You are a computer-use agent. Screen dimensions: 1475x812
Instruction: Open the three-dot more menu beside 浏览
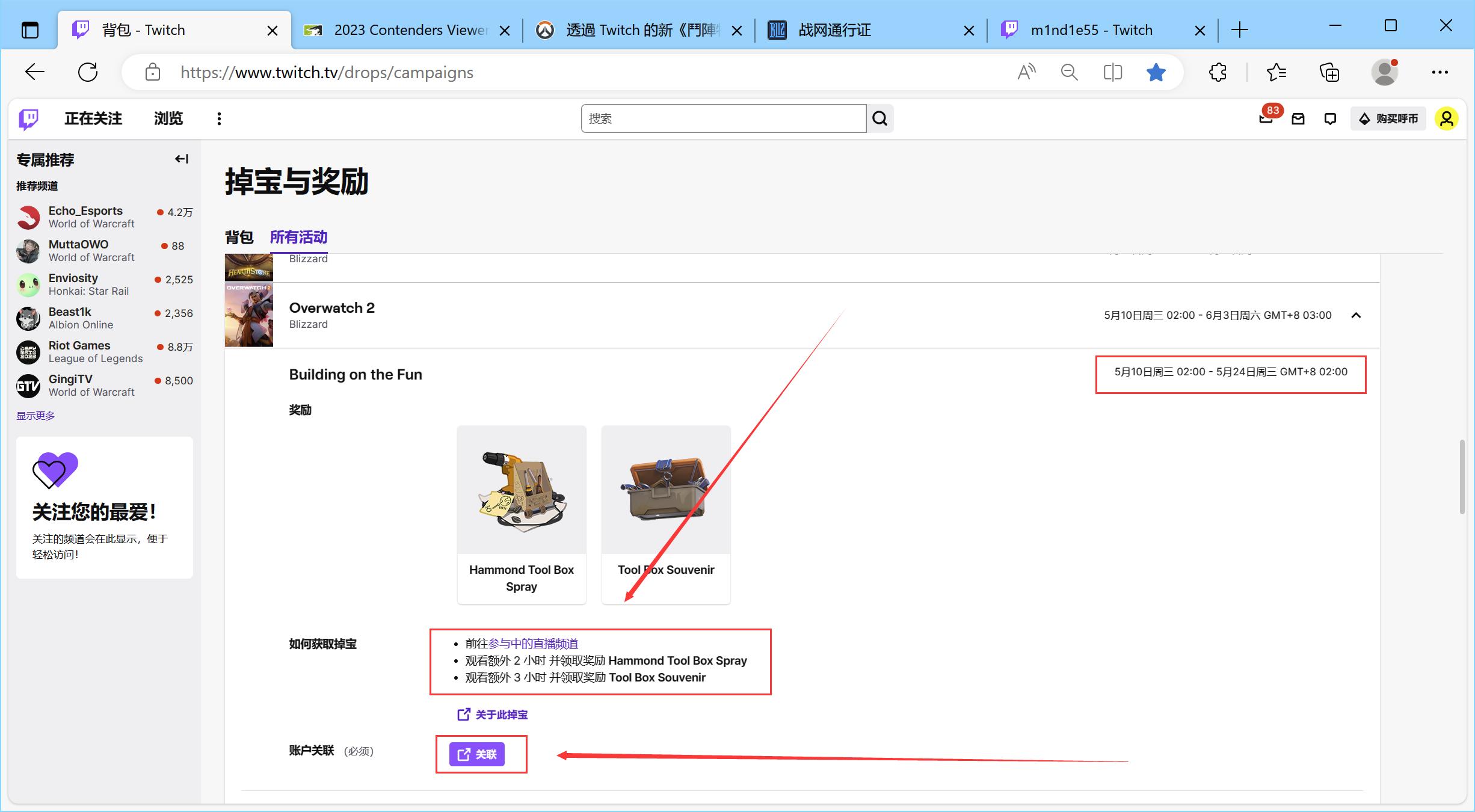218,118
